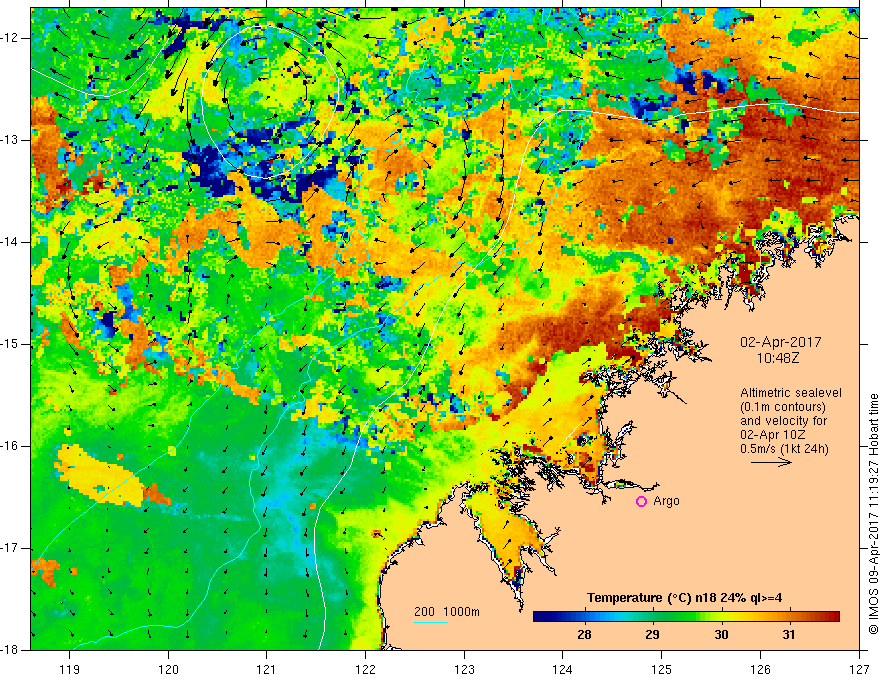880x680 pixels.
Task: Click the '0.5m/s (1kt 24h)' scale text
Action: pos(784,449)
